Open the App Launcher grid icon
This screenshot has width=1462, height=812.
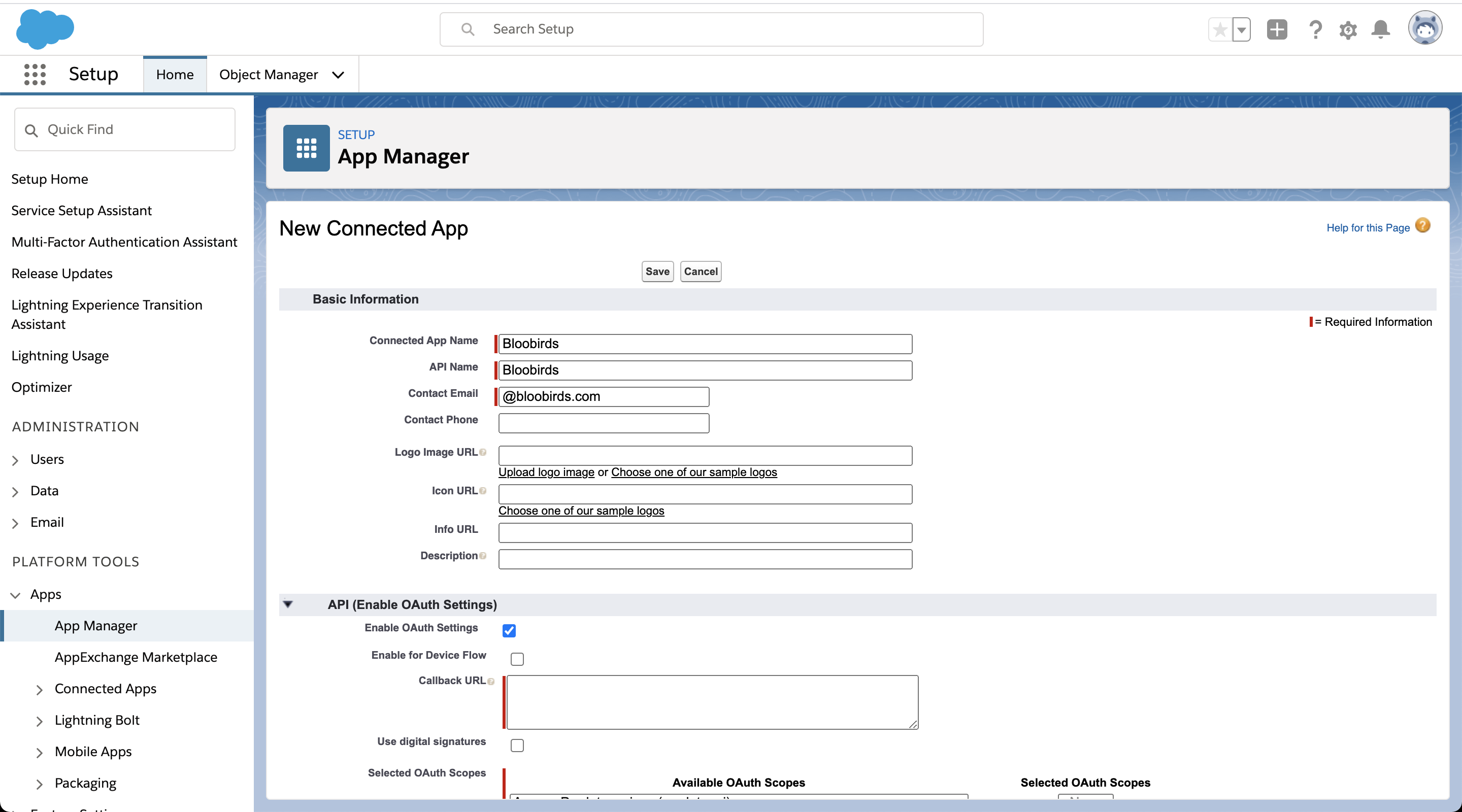(35, 74)
